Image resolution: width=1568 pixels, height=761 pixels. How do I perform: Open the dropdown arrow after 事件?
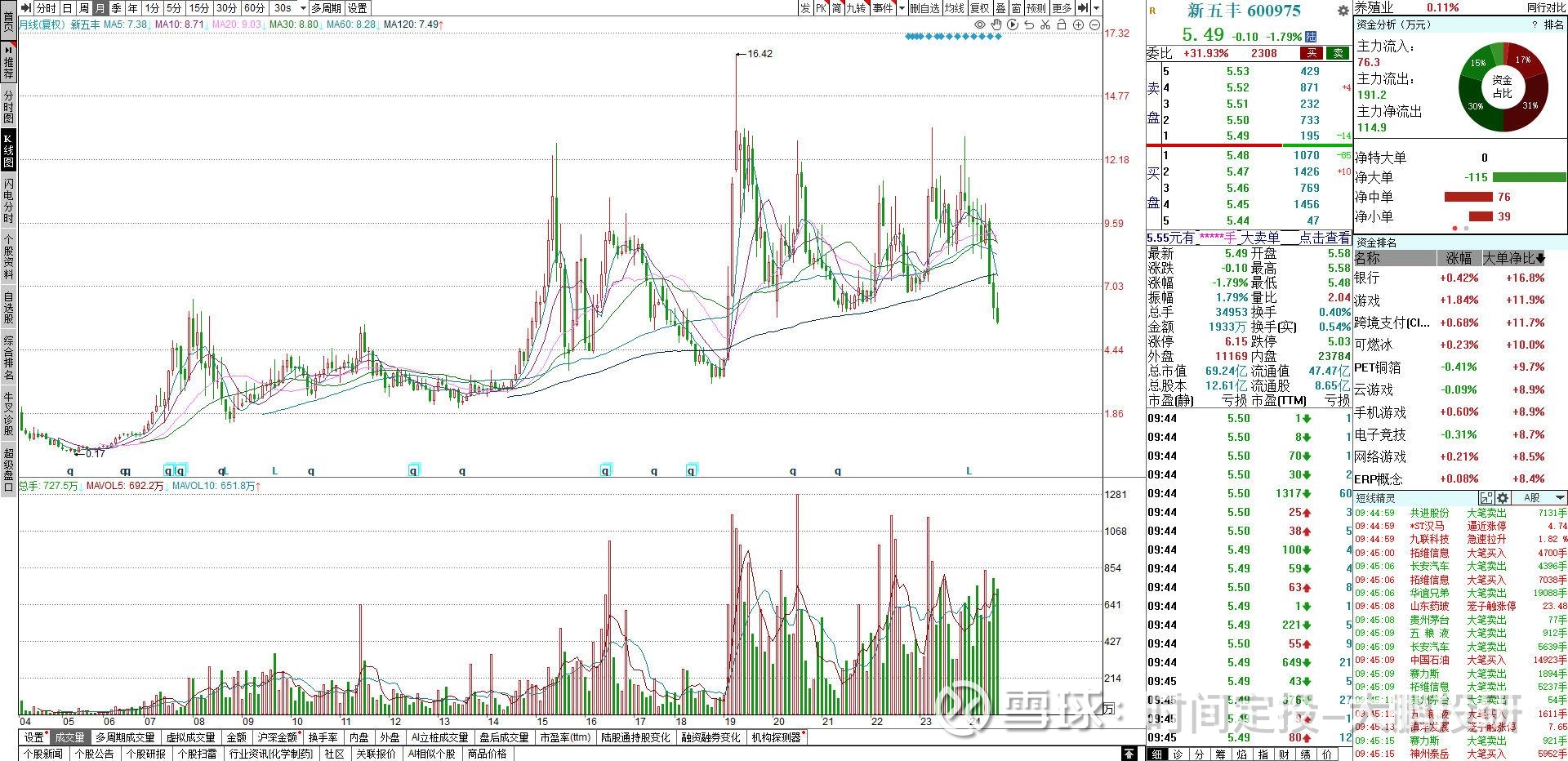pos(902,8)
